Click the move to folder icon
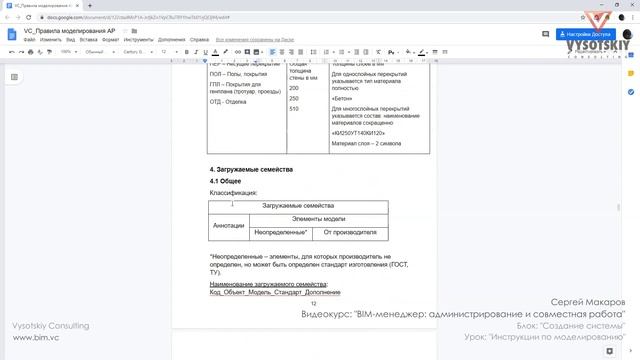640x360 pixels. (134, 31)
